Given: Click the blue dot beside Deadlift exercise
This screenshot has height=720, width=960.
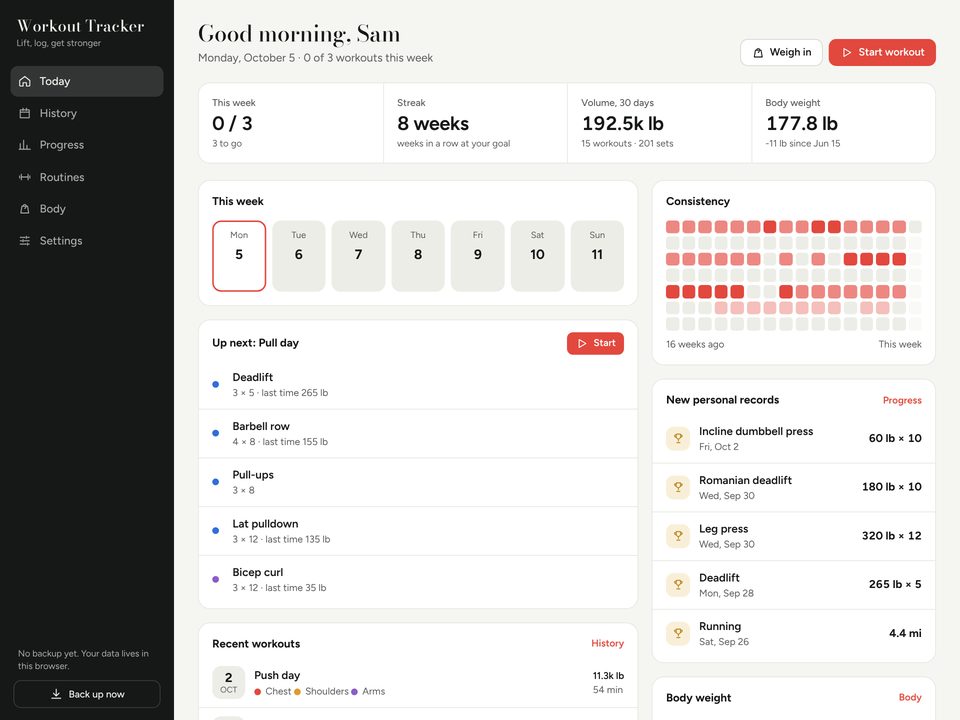Looking at the screenshot, I should click(216, 384).
